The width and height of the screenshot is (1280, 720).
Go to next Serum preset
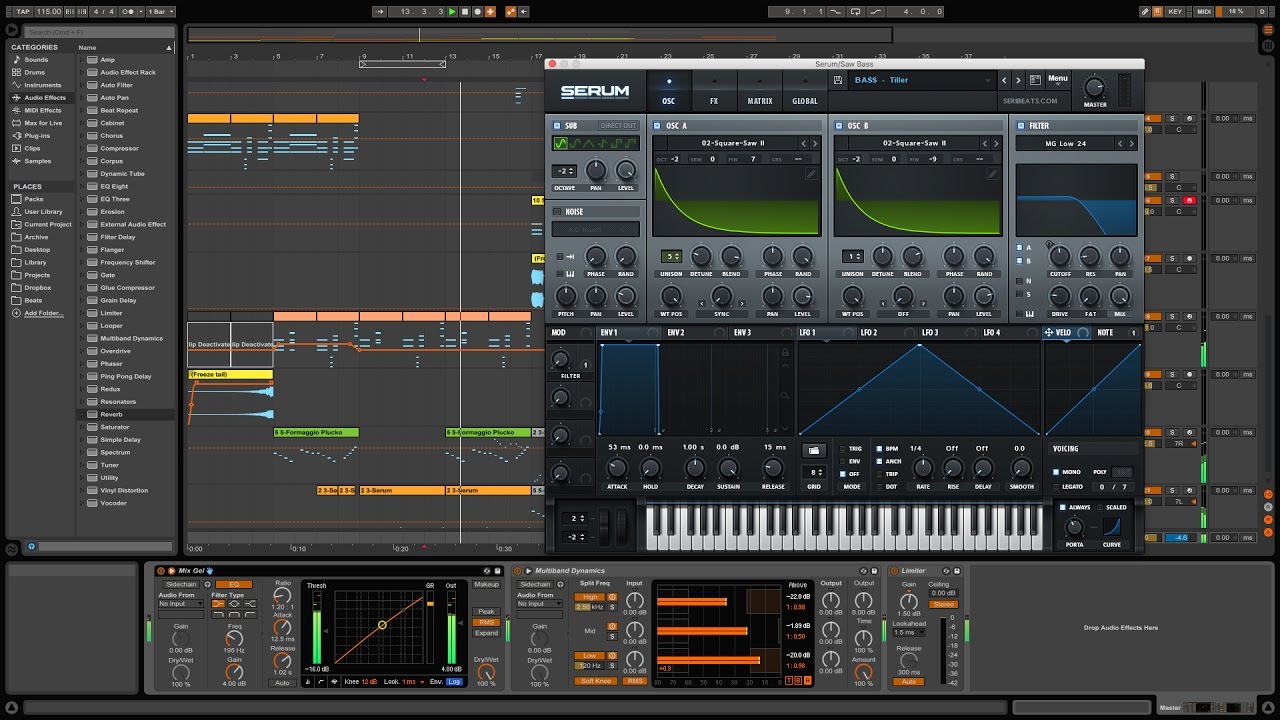click(x=1019, y=80)
